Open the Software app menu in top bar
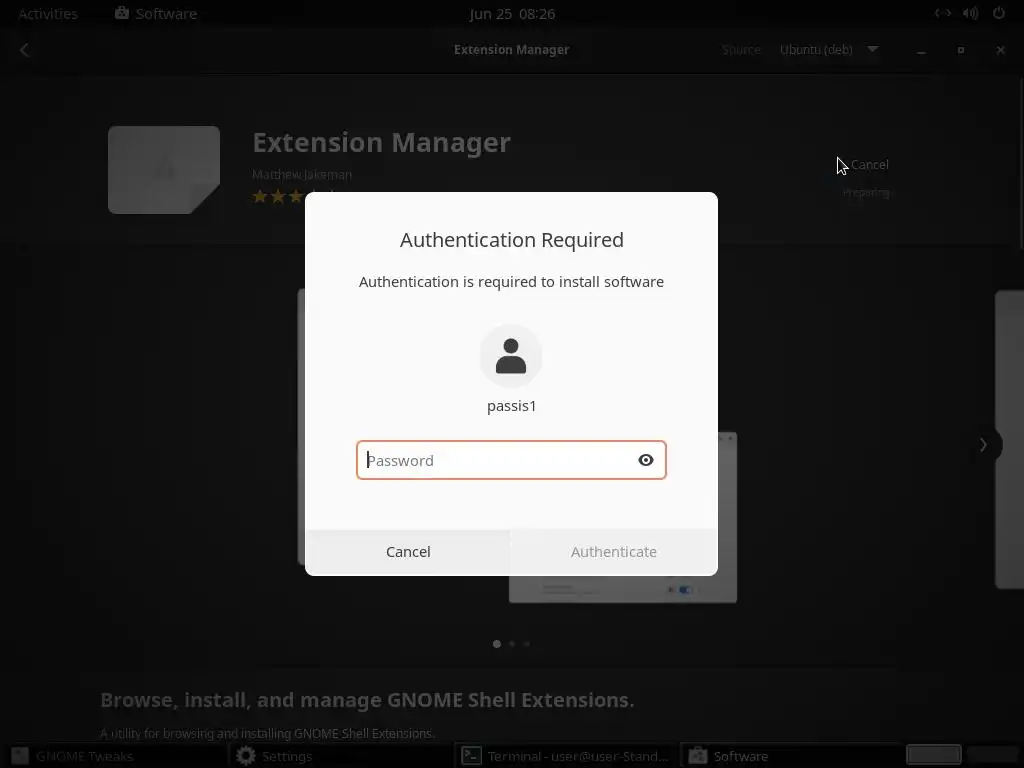This screenshot has width=1024, height=768. tap(156, 14)
